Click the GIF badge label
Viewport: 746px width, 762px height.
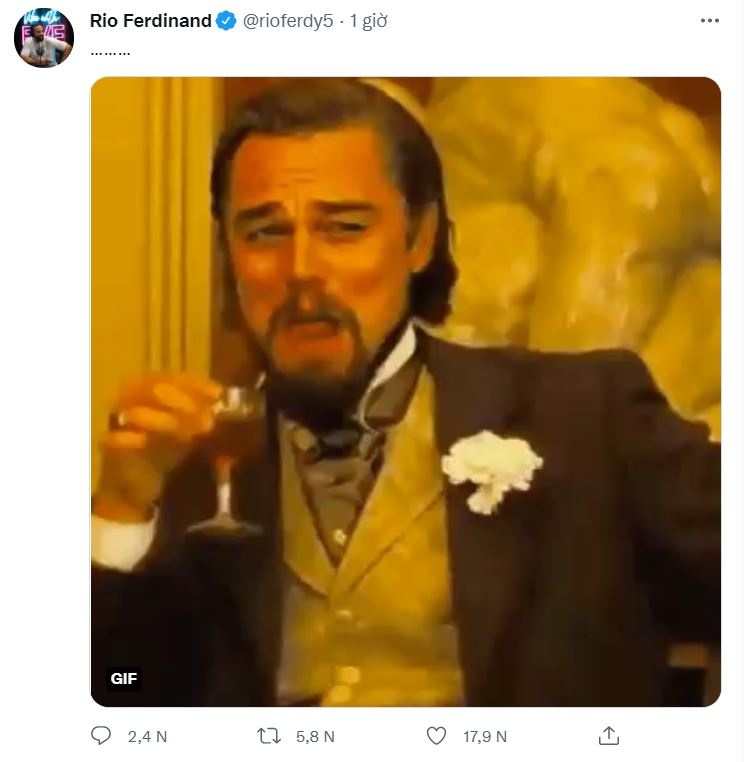pyautogui.click(x=124, y=679)
